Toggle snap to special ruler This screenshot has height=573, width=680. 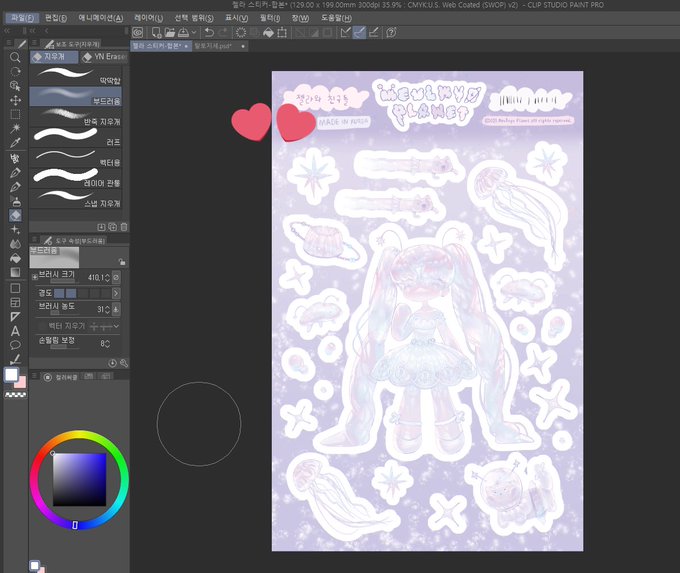[x=360, y=33]
